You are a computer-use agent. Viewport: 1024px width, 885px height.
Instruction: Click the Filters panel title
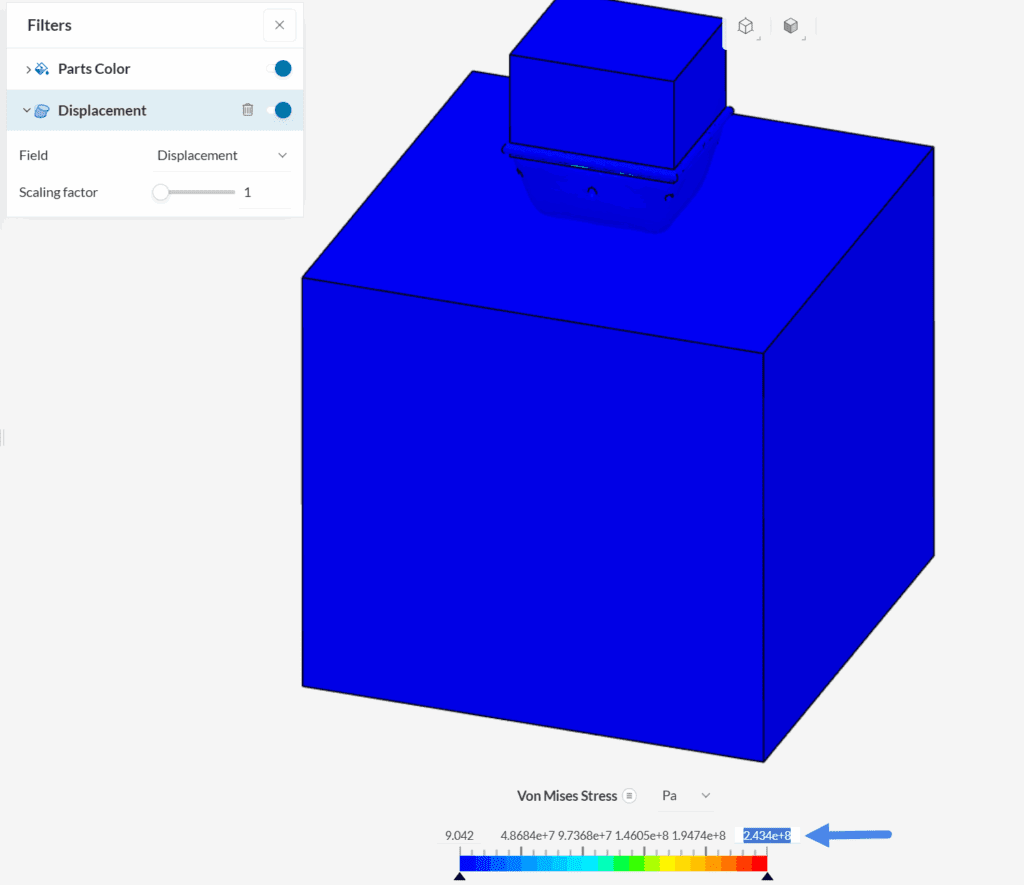click(x=49, y=25)
